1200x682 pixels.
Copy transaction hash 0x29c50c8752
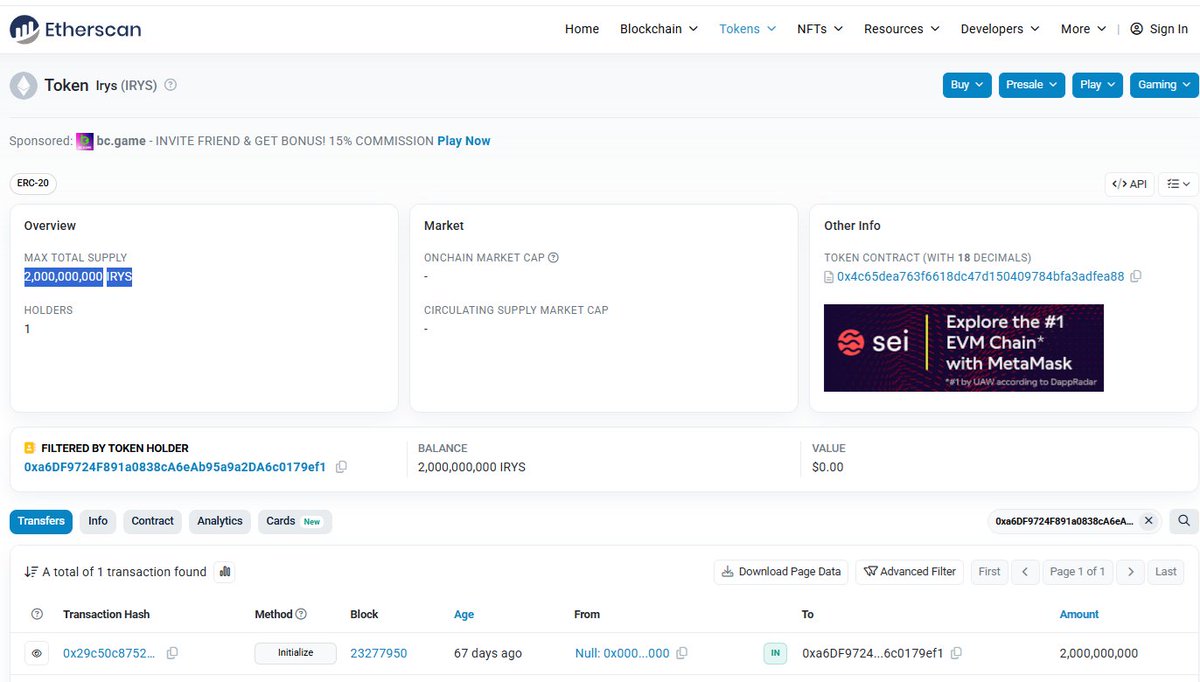pyautogui.click(x=172, y=653)
